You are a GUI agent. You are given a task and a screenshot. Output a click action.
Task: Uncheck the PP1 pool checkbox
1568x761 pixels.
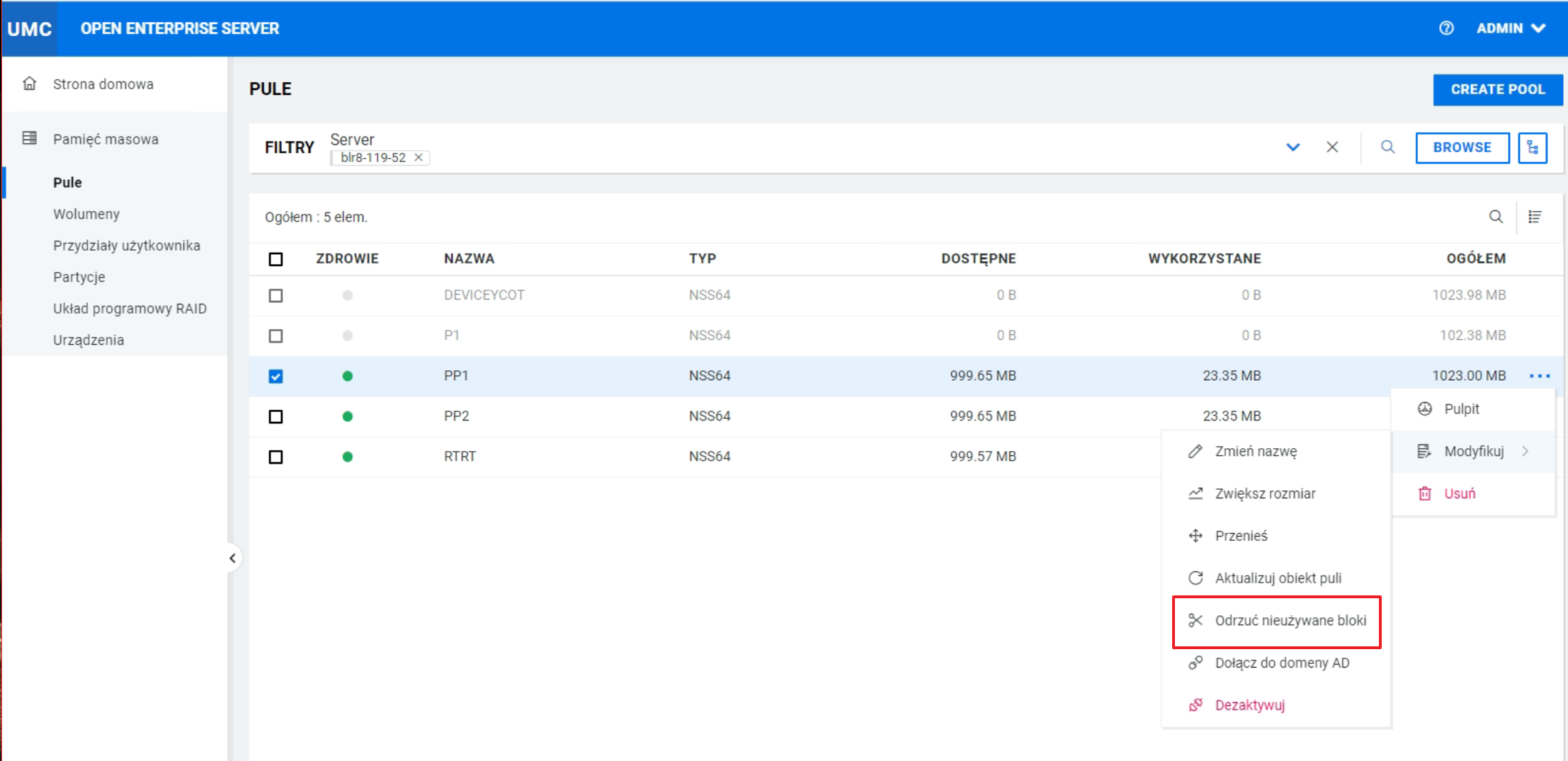pyautogui.click(x=275, y=376)
